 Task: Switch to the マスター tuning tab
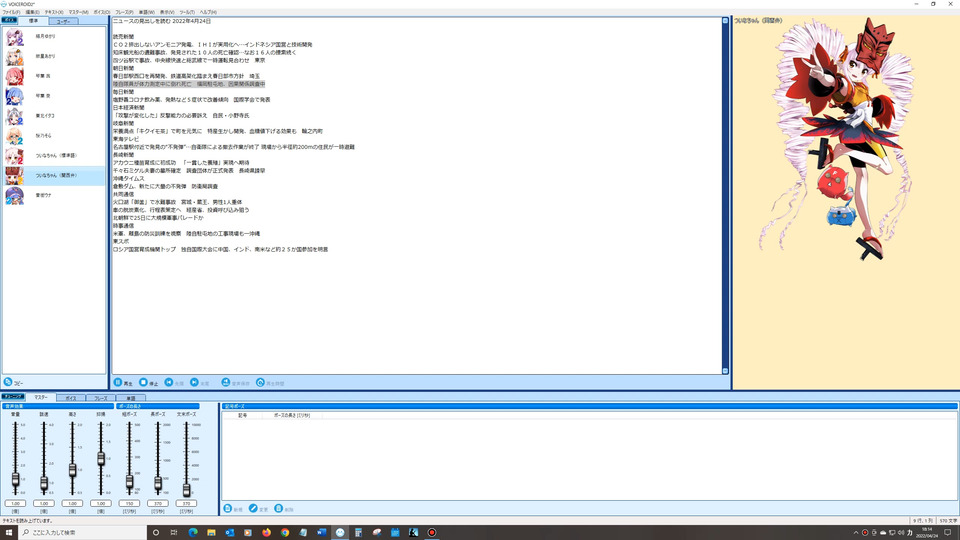click(41, 397)
